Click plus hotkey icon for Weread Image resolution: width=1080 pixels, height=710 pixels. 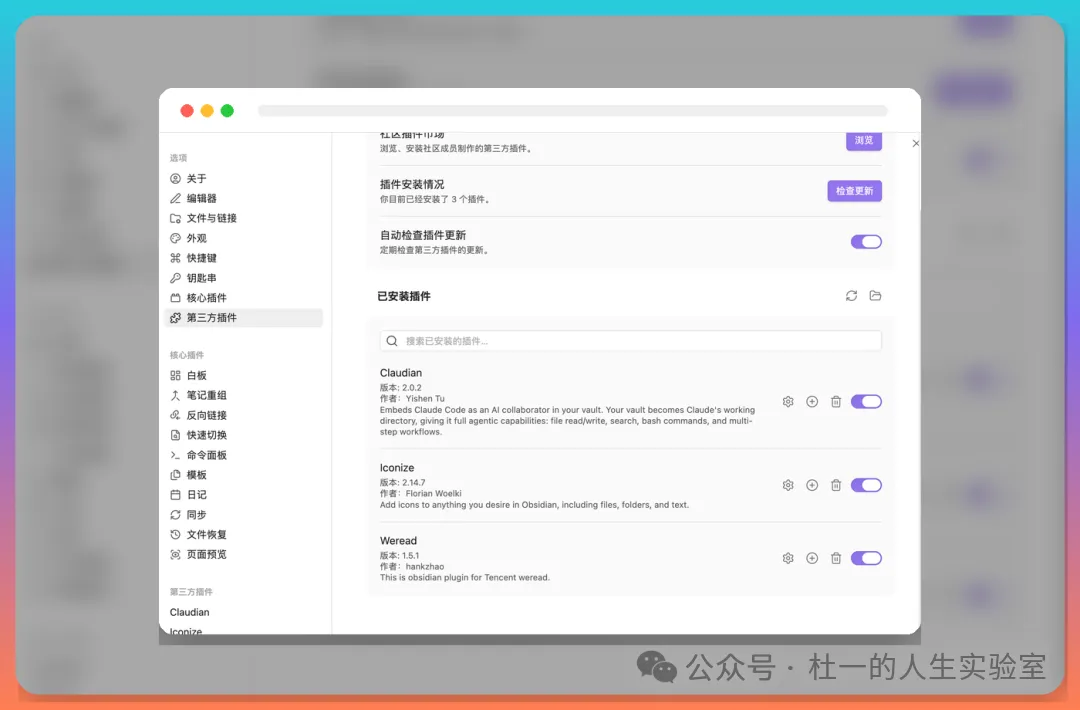(812, 558)
